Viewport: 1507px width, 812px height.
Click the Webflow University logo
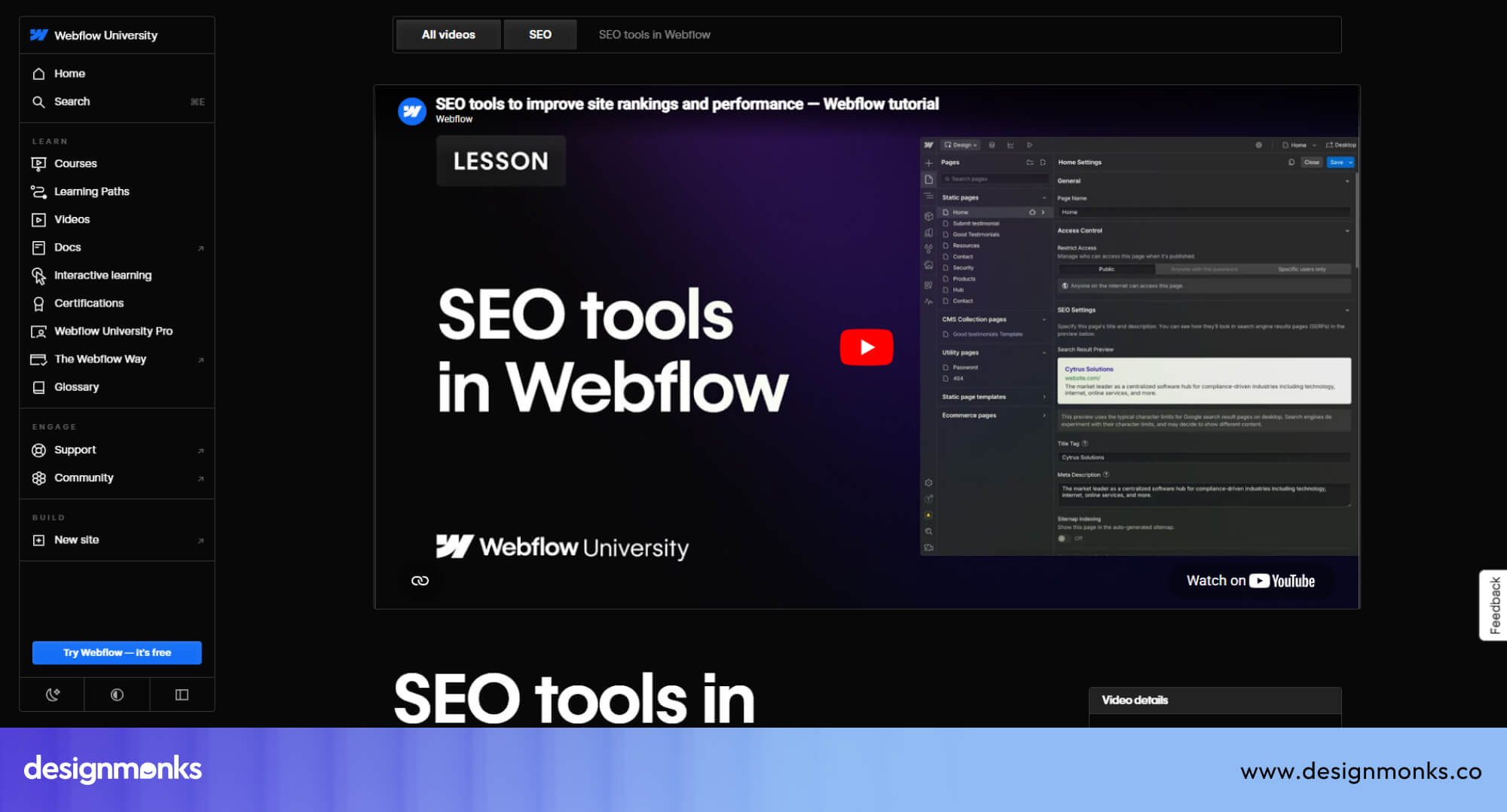(93, 35)
